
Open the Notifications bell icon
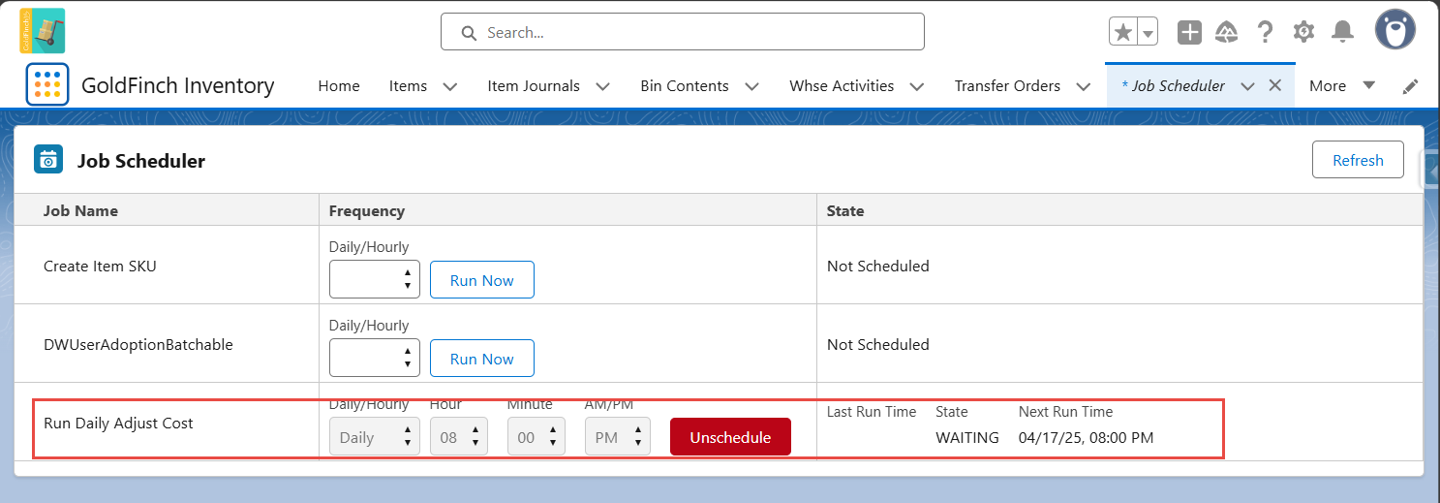coord(1342,32)
